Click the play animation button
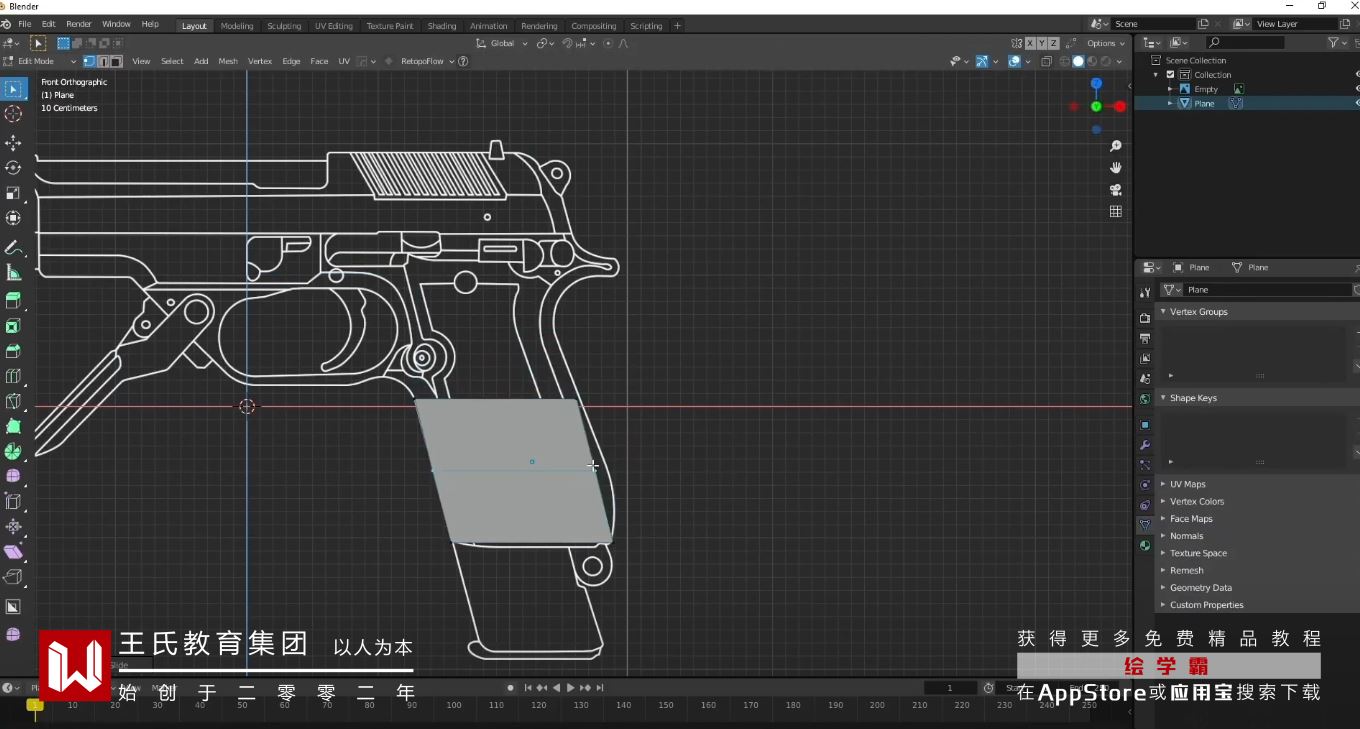This screenshot has height=729, width=1360. 571,688
